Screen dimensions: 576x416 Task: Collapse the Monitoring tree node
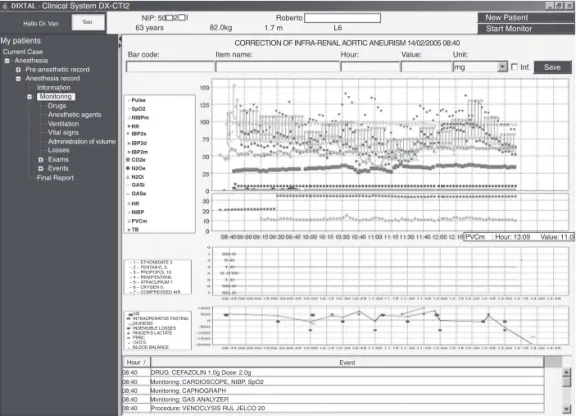29,97
